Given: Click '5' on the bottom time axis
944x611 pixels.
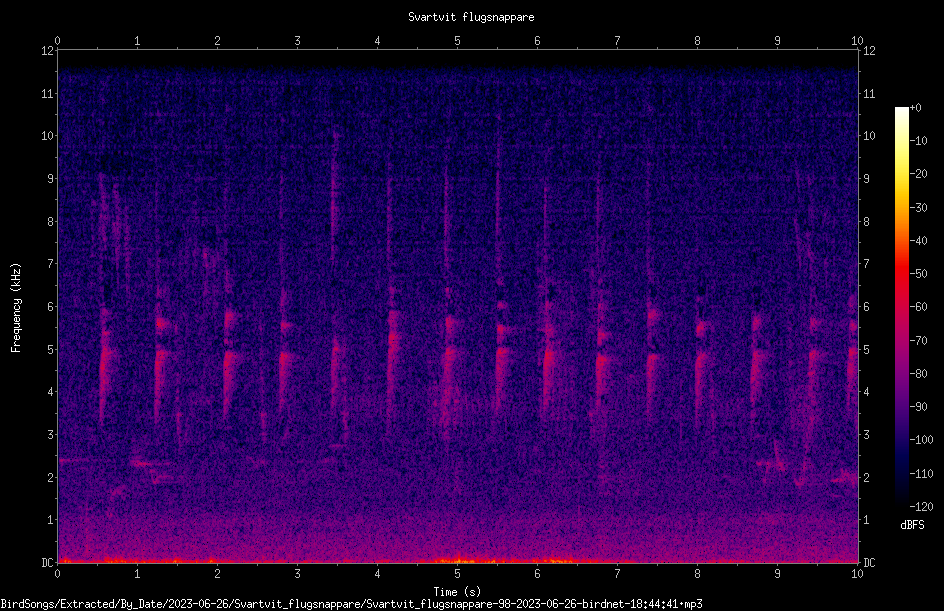Looking at the screenshot, I should tap(458, 574).
